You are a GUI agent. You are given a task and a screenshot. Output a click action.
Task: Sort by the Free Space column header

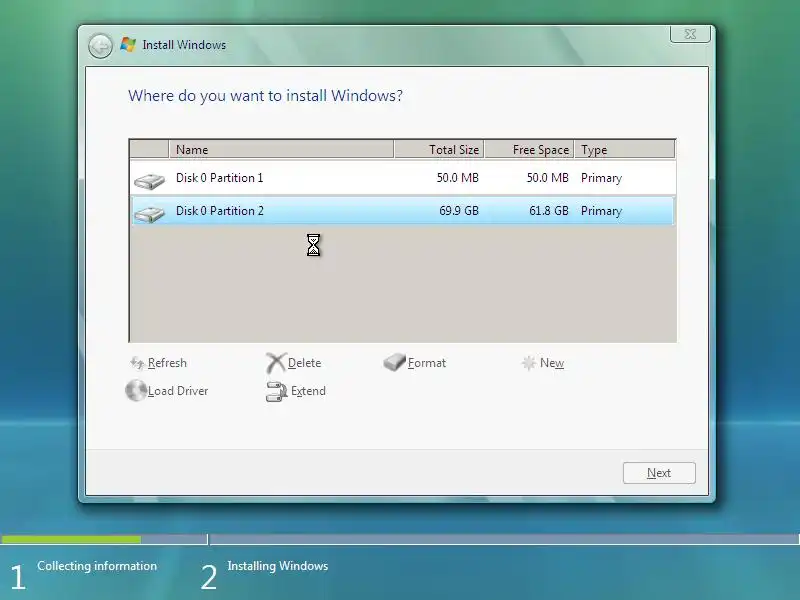529,149
